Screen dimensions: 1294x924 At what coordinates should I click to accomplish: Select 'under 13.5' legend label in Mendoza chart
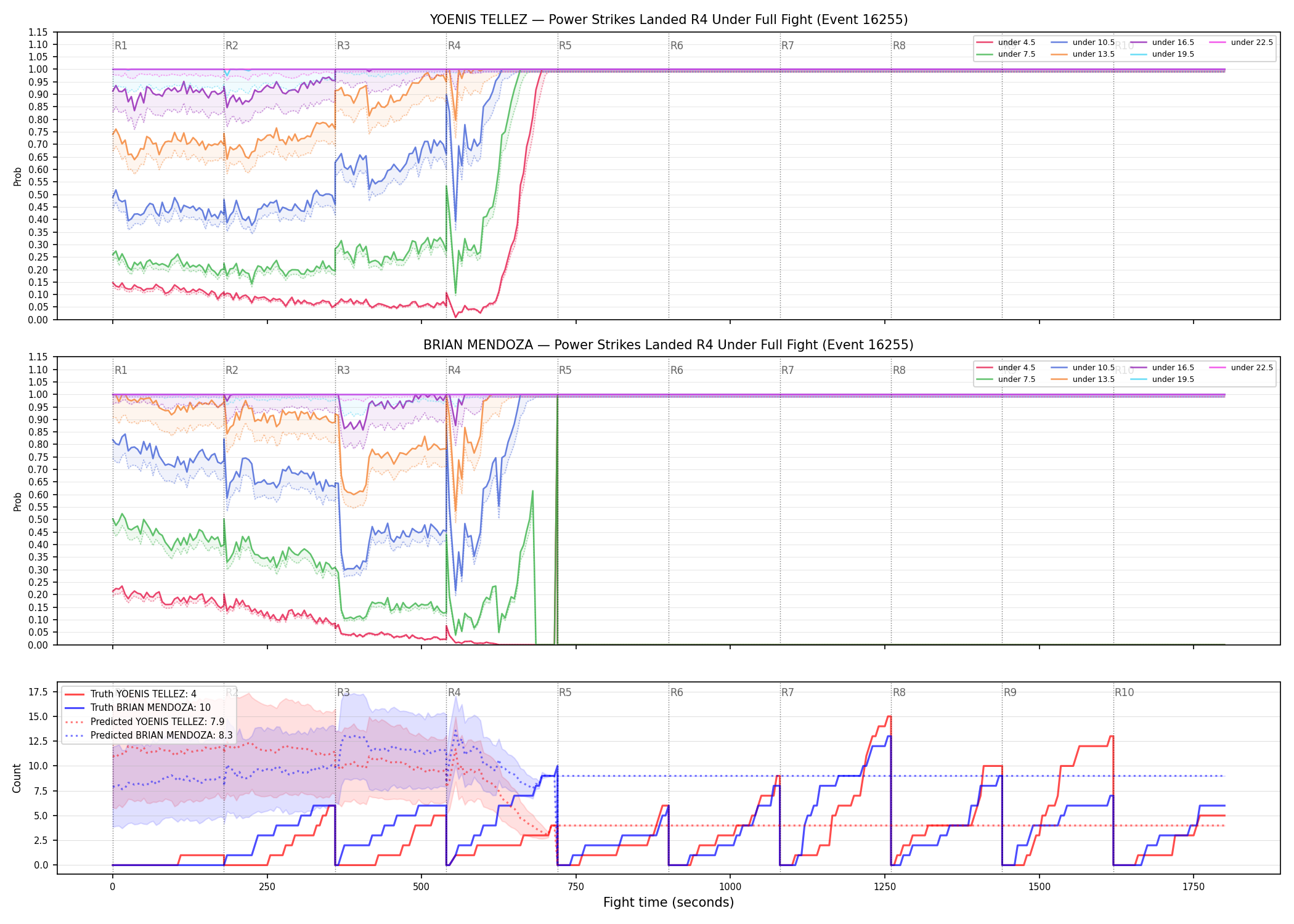coord(1094,379)
